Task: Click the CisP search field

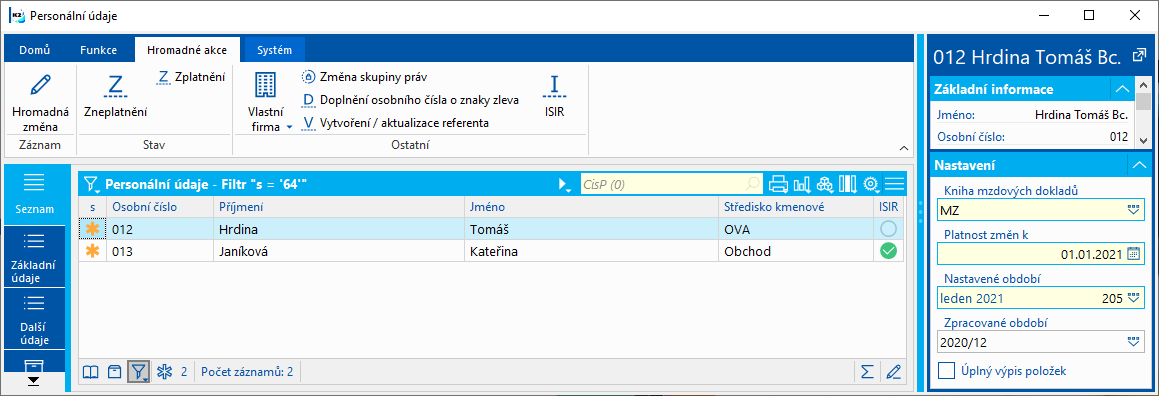Action: [x=670, y=183]
